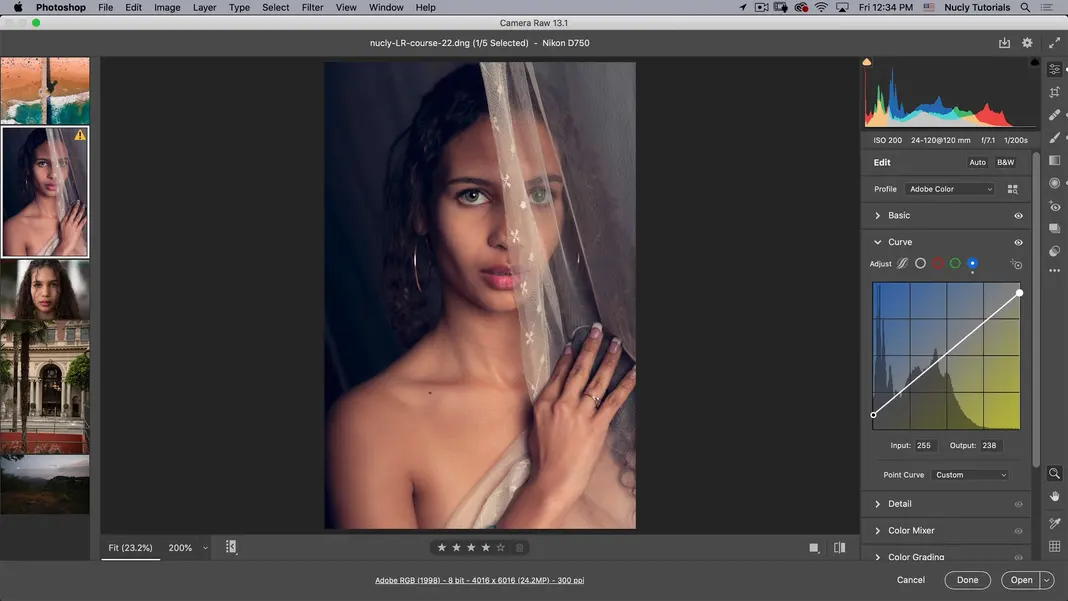Screen dimensions: 1068x601
Task: Select the Color Sampler eyedropper tool
Action: [1054, 523]
